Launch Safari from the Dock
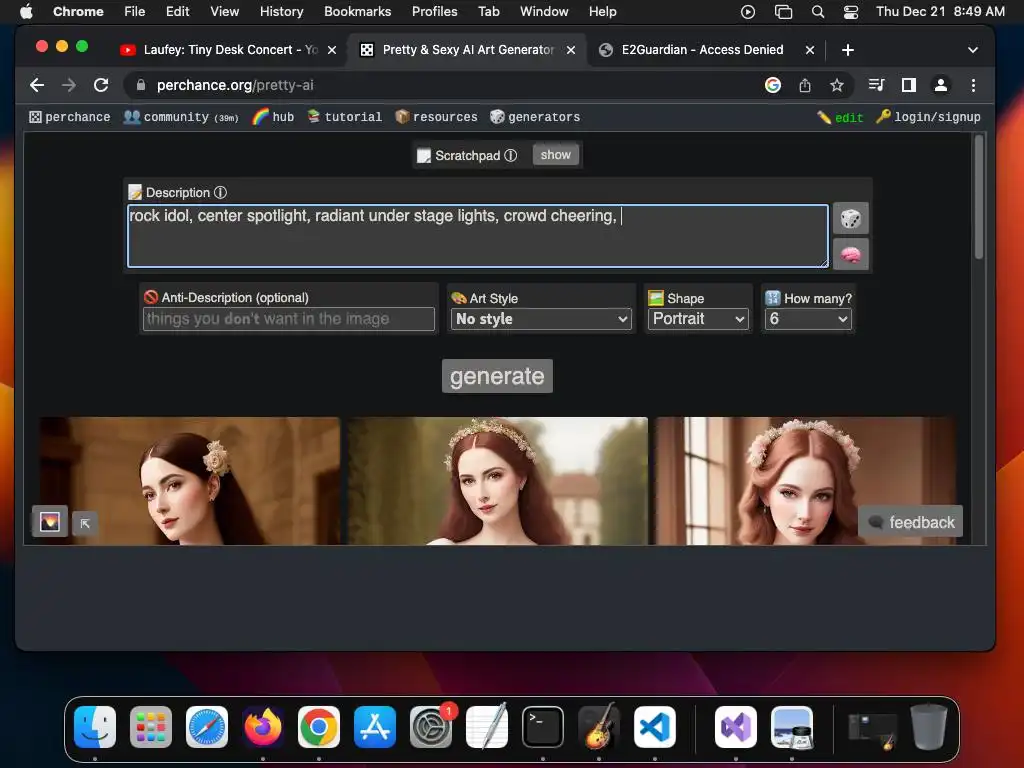The height and width of the screenshot is (768, 1024). [x=207, y=727]
